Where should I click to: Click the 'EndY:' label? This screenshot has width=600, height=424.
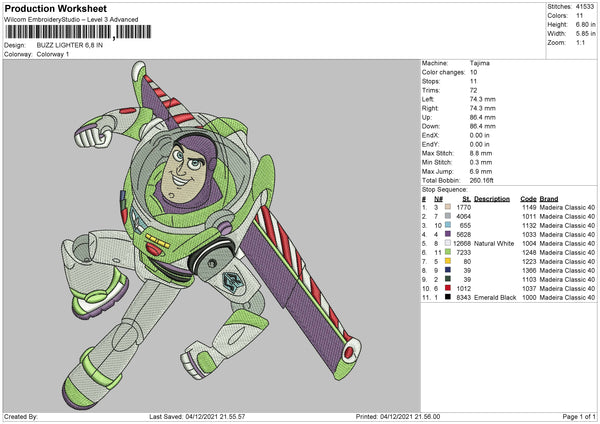pos(430,144)
